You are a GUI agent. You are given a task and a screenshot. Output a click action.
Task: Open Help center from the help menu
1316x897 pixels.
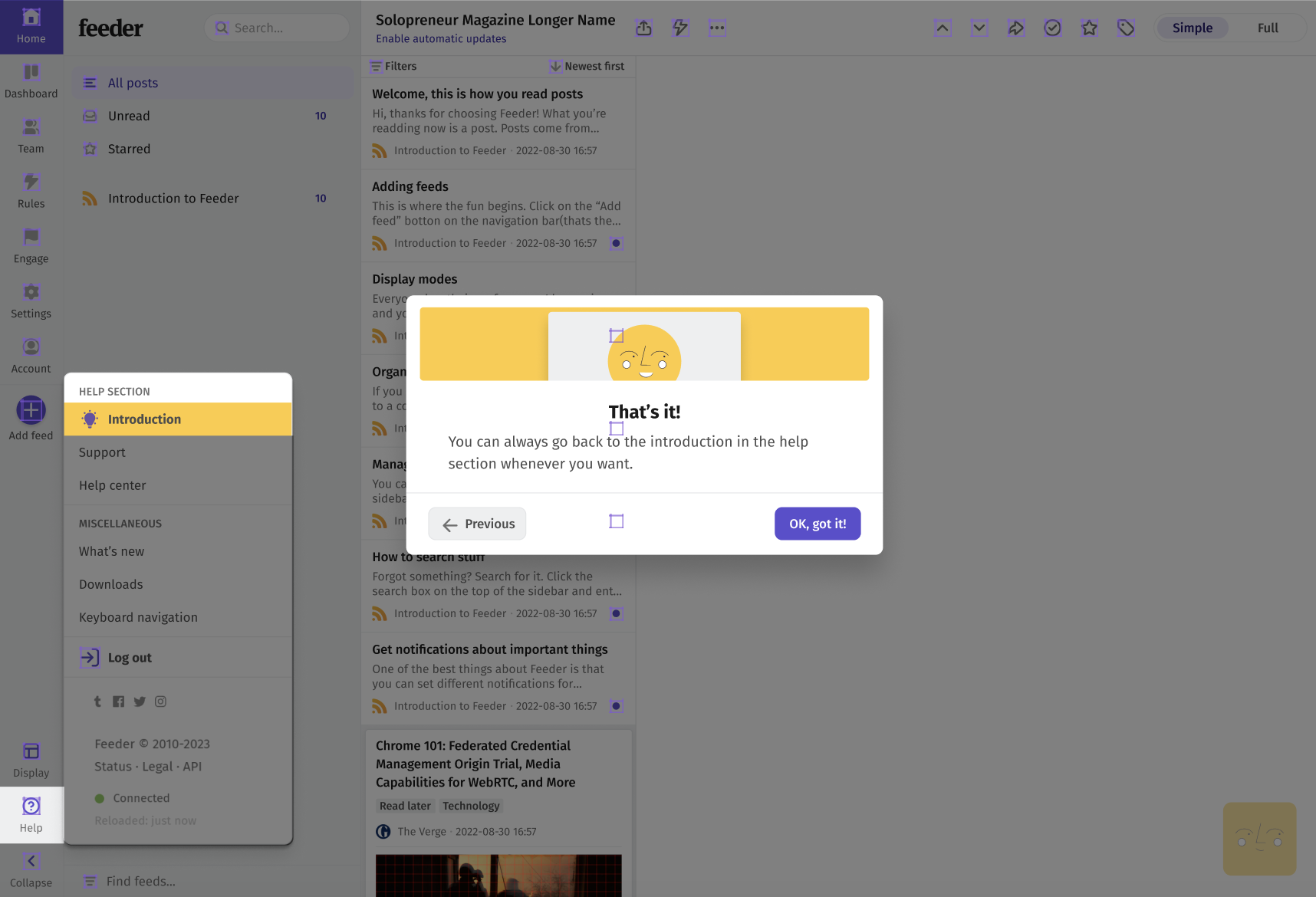click(178, 485)
